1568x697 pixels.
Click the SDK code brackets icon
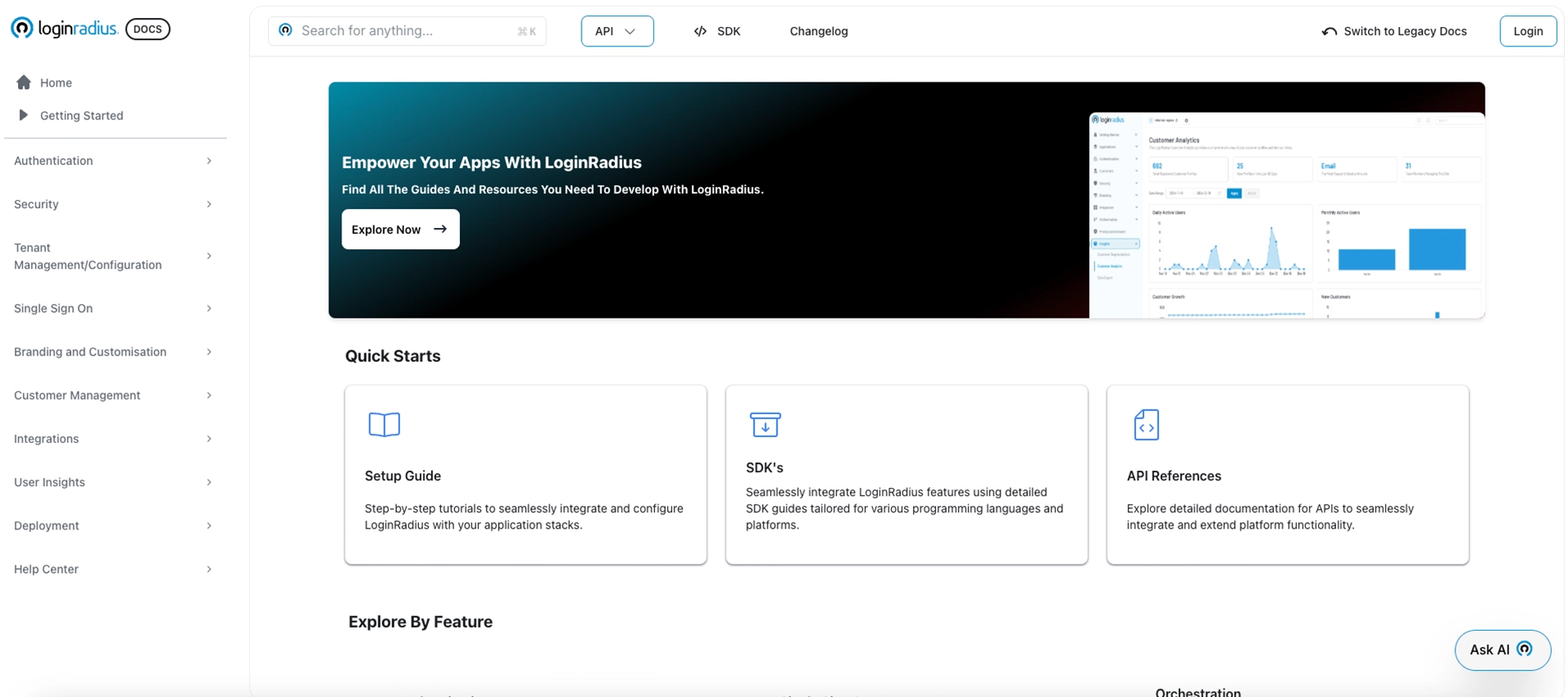(700, 31)
